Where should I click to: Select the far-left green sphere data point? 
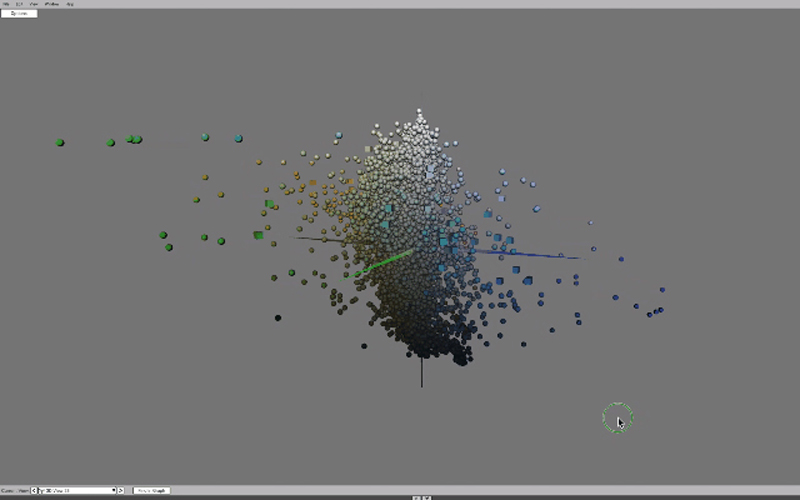click(60, 143)
